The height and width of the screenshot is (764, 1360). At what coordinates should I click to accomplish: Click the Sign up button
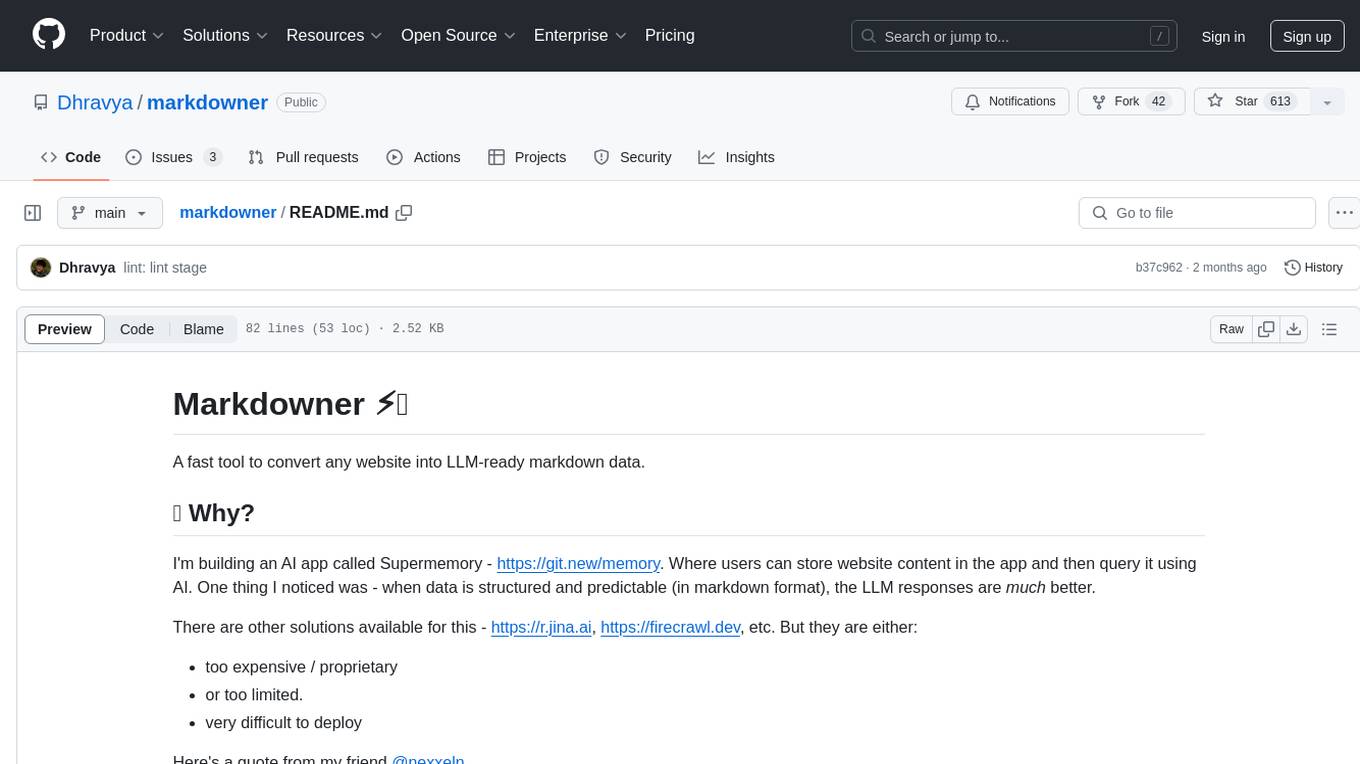click(x=1307, y=36)
